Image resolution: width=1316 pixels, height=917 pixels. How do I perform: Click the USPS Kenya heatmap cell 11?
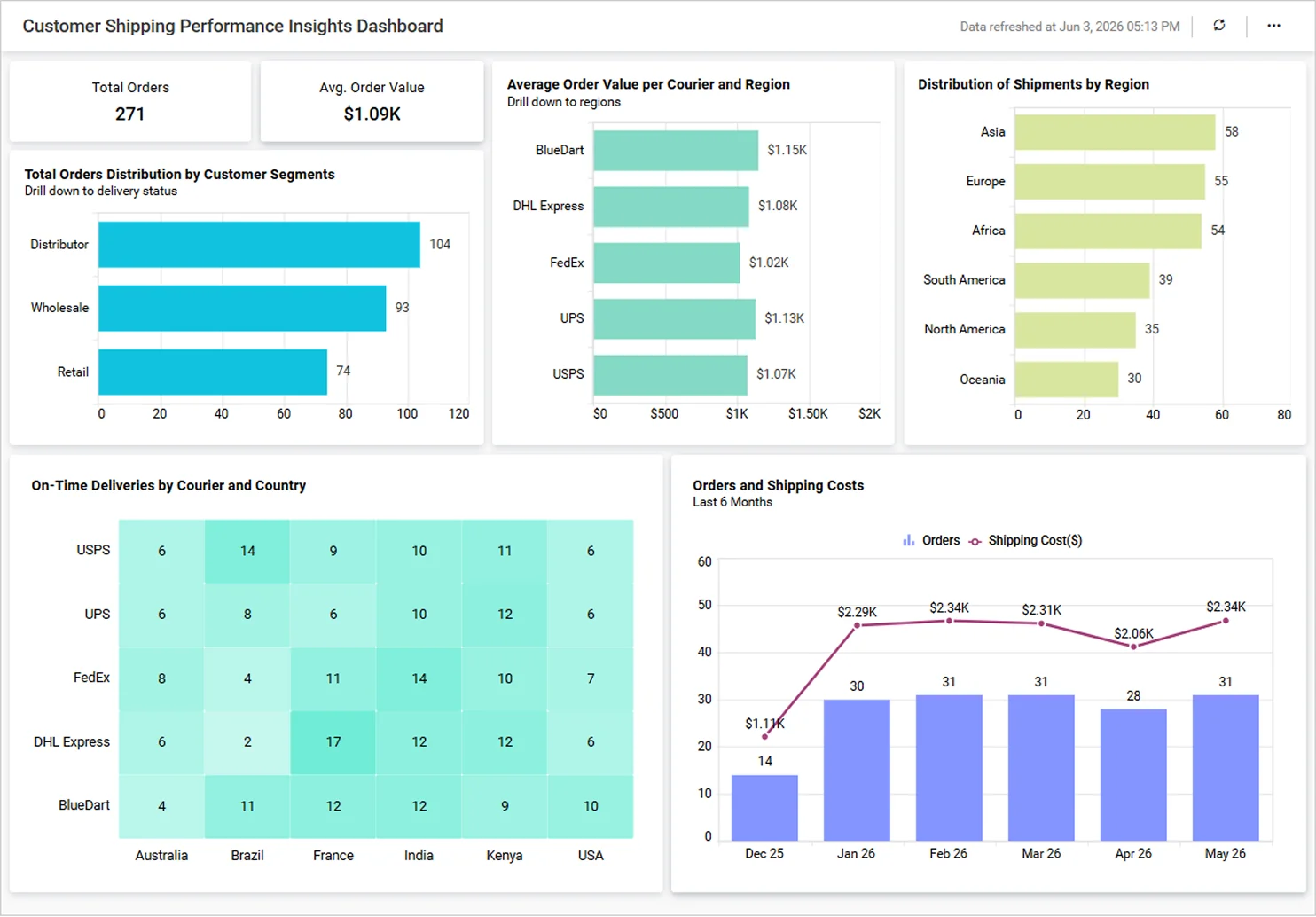[x=505, y=551]
